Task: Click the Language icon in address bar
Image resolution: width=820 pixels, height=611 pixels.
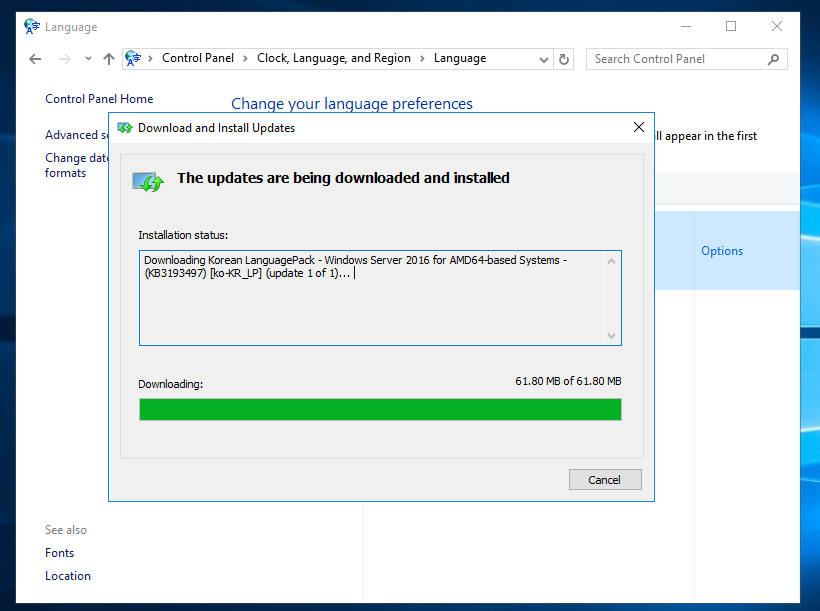Action: (x=133, y=58)
